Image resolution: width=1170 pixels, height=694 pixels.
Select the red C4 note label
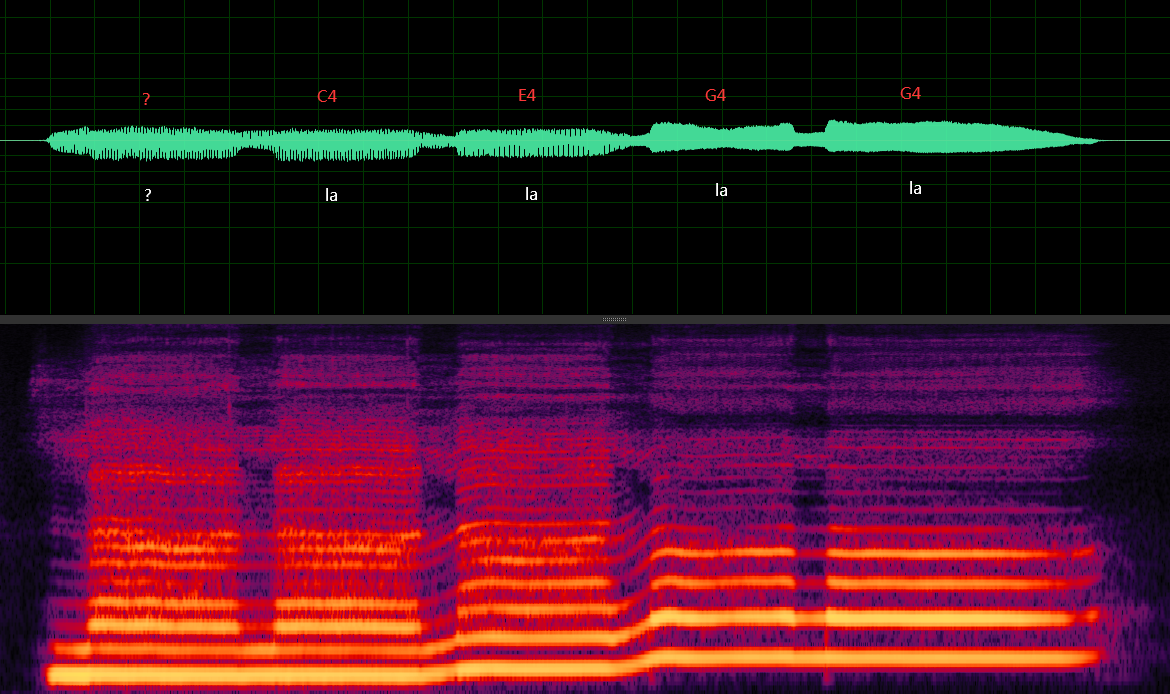327,96
